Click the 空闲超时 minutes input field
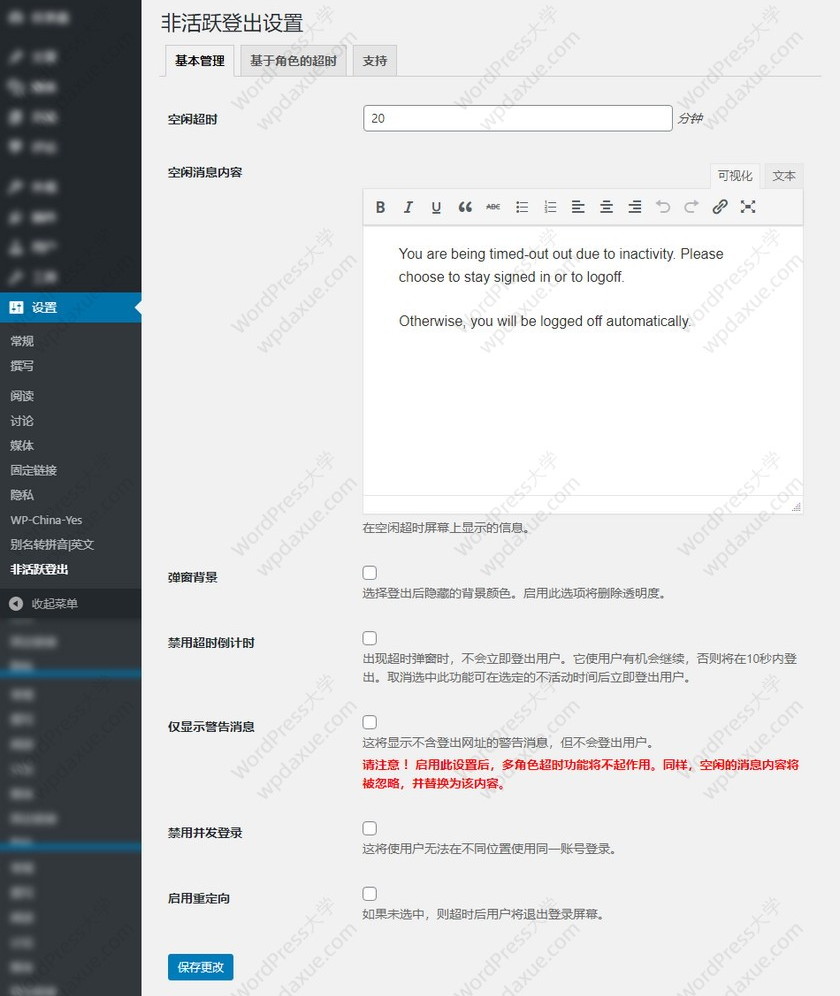The width and height of the screenshot is (840, 996). coord(517,119)
